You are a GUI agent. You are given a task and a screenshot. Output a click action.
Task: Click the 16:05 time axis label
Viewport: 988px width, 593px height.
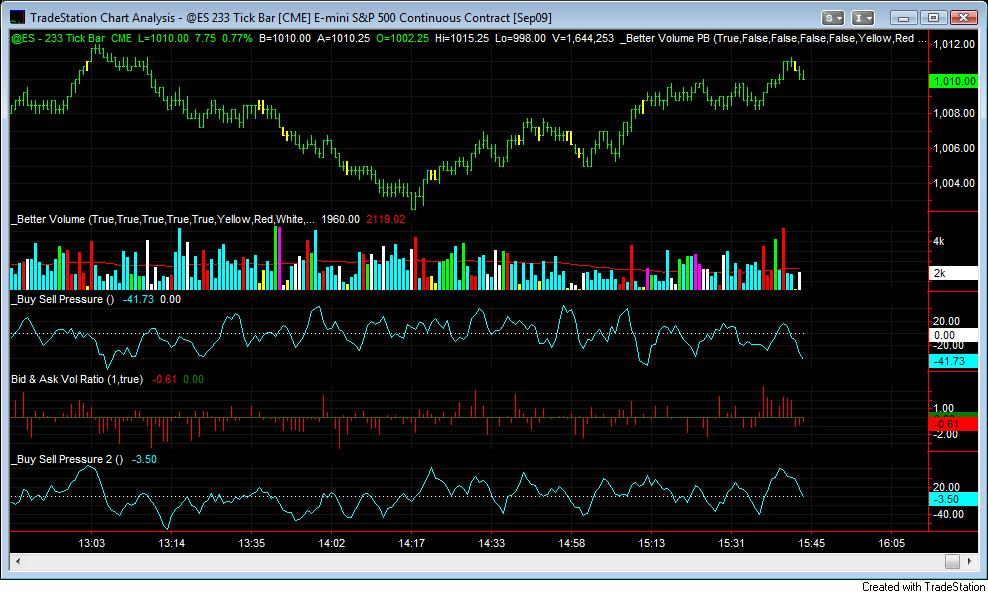tap(892, 543)
